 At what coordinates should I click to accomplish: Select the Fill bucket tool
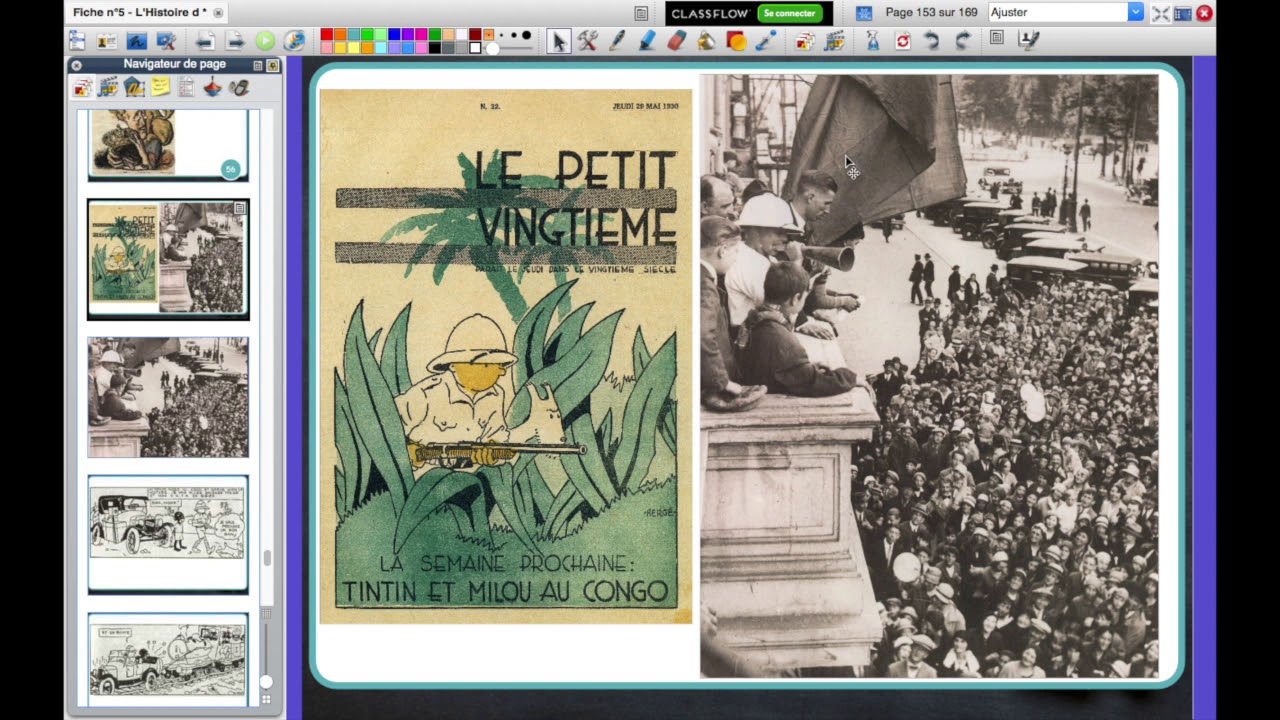click(706, 41)
